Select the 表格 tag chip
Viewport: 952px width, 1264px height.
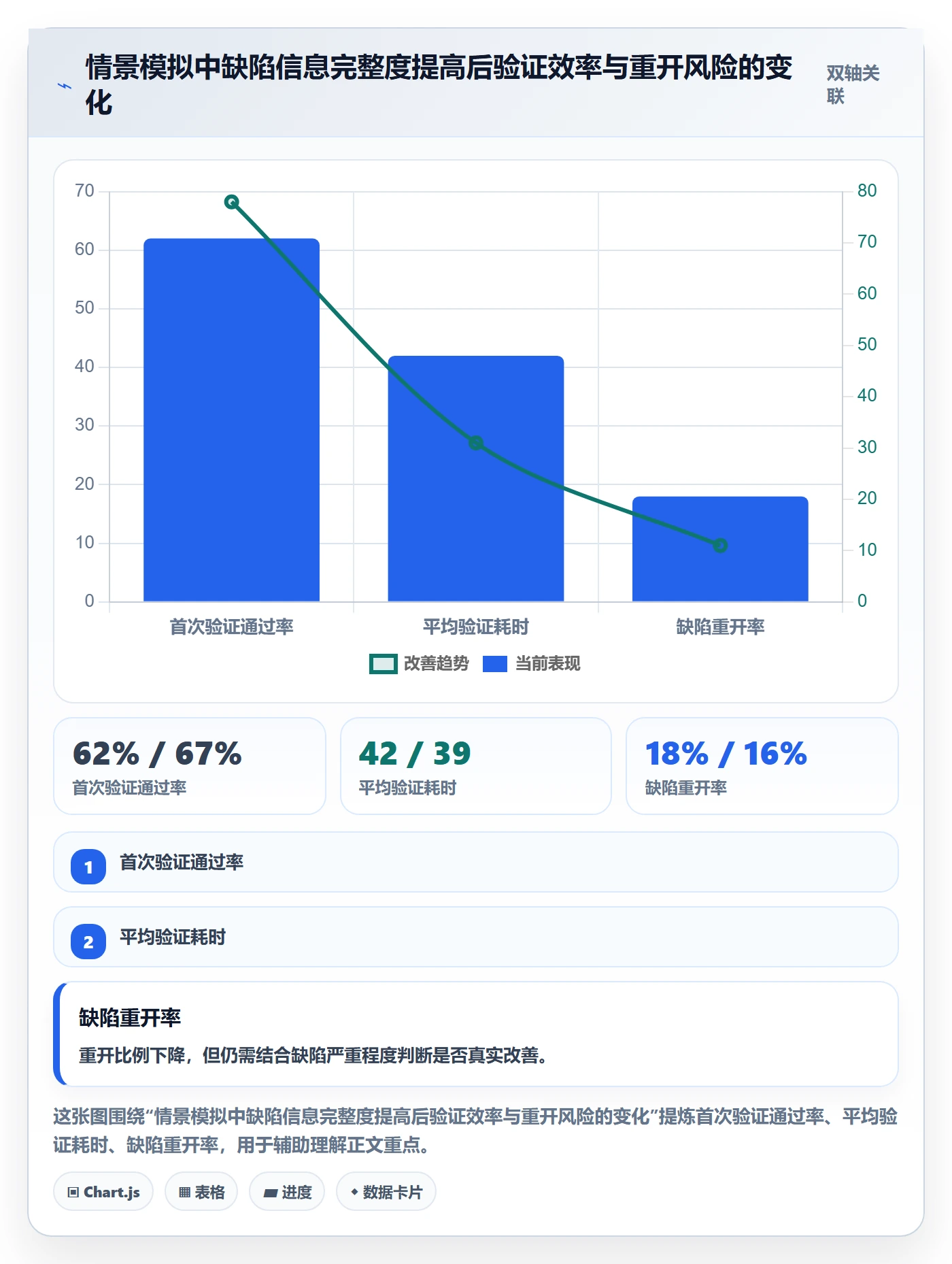[x=201, y=1192]
